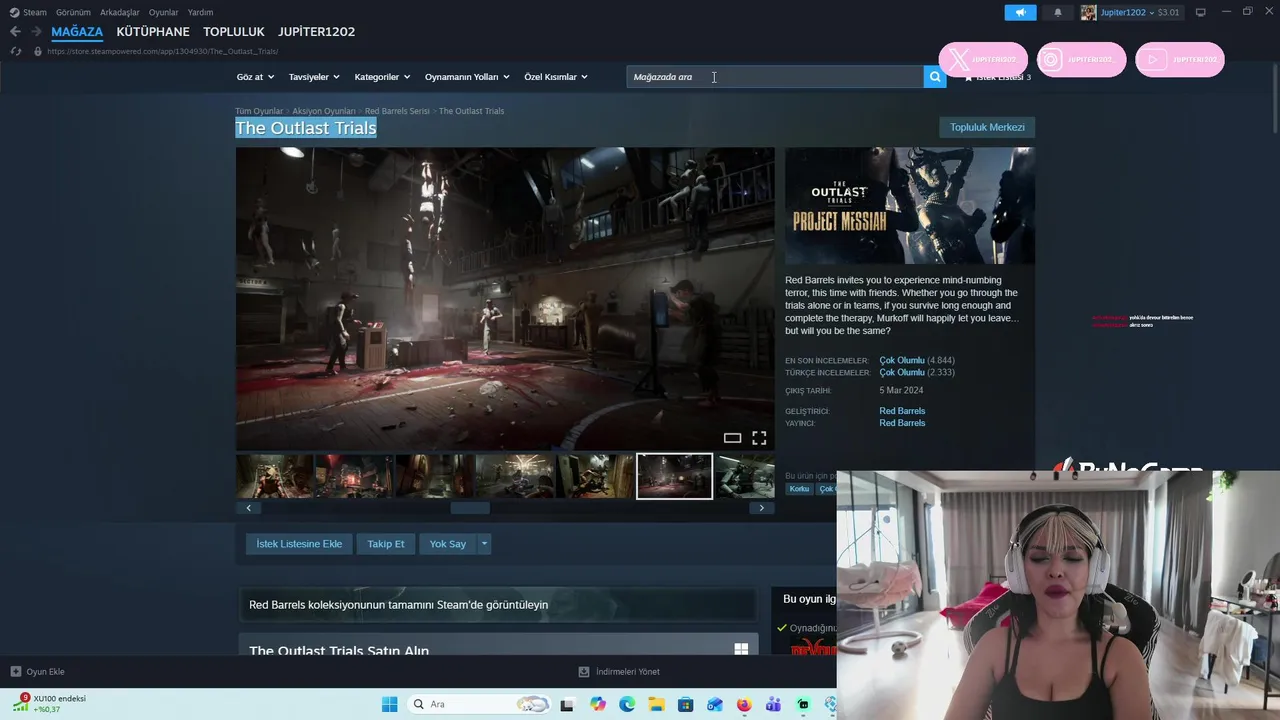Open Firefox from the taskbar
1280x720 pixels.
pos(744,704)
